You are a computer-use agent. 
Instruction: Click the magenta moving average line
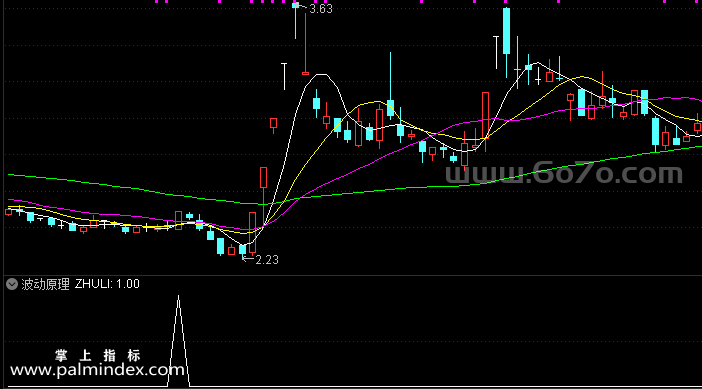coord(358,169)
